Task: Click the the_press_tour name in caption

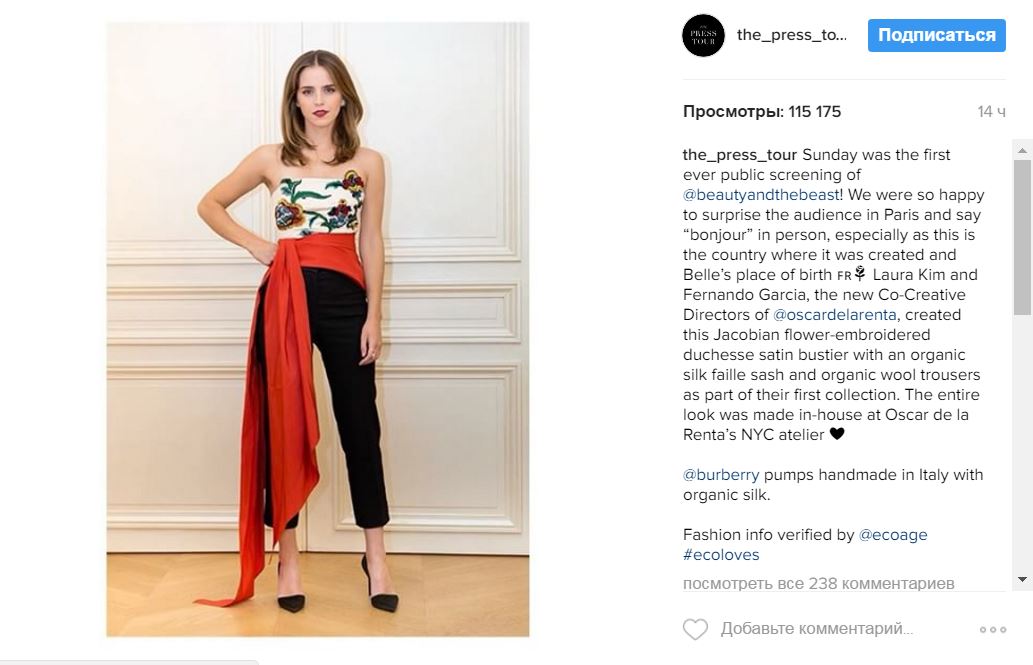Action: click(739, 155)
